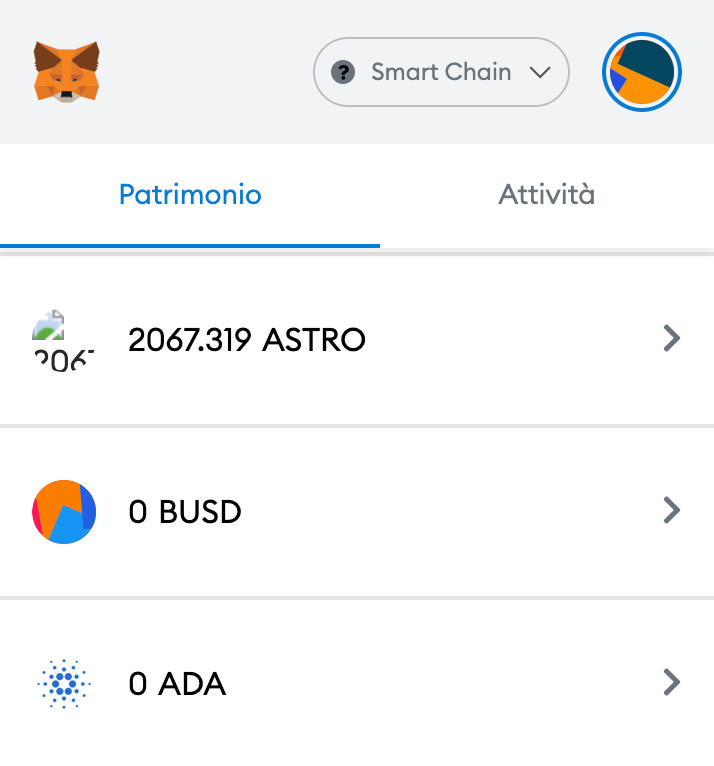This screenshot has width=714, height=766.
Task: Click the ADA symbol text
Action: (x=192, y=683)
